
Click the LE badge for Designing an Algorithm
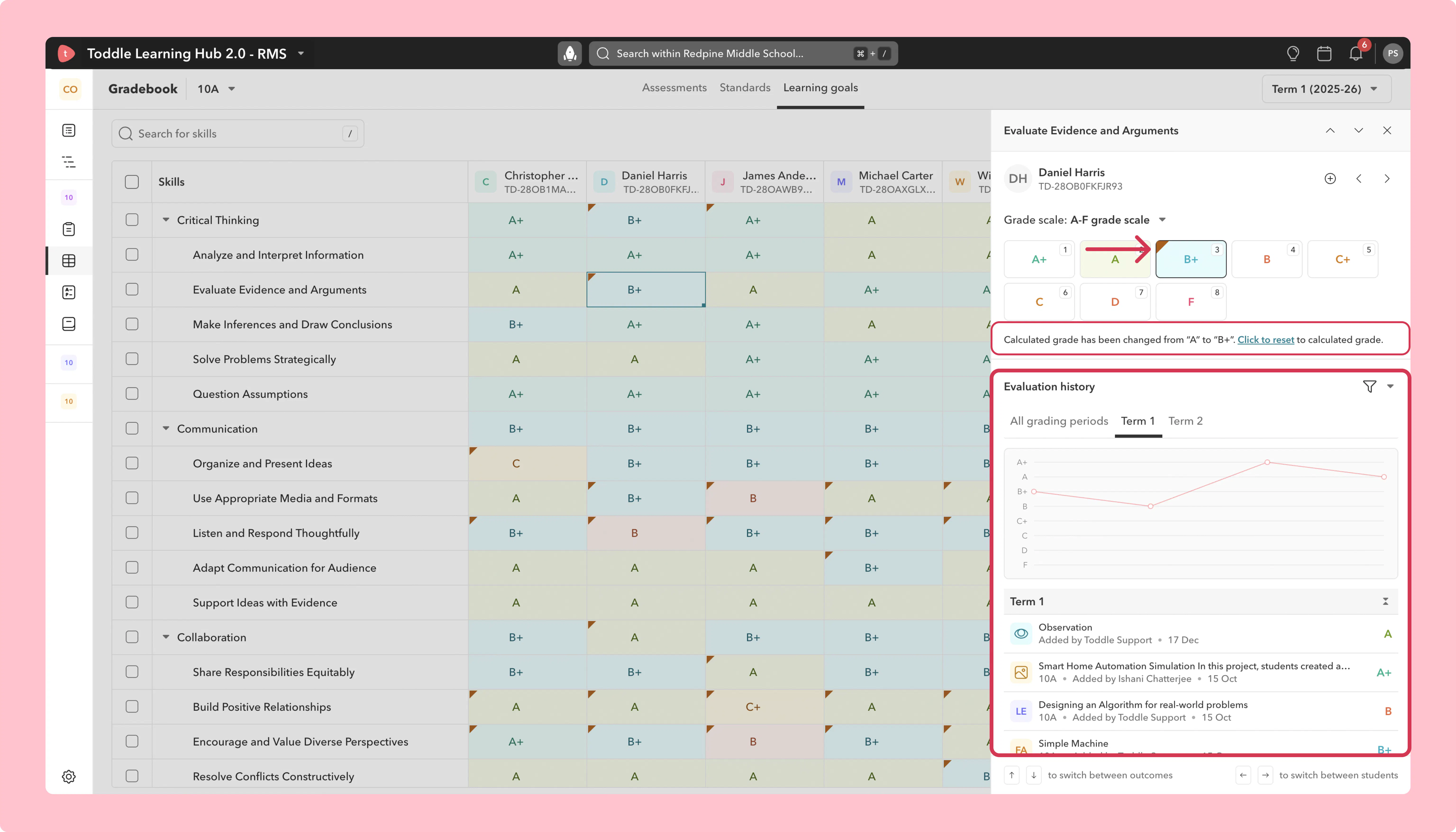click(1021, 711)
